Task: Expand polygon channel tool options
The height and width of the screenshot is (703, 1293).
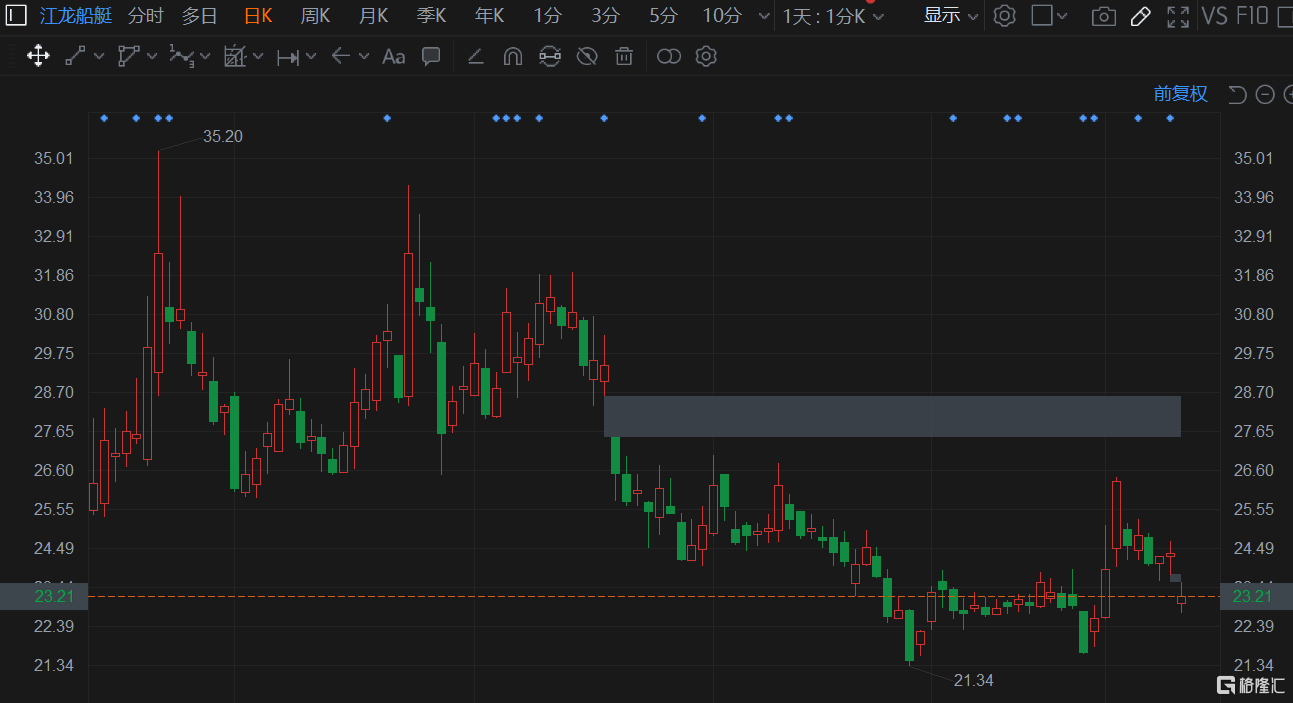Action: click(x=152, y=57)
